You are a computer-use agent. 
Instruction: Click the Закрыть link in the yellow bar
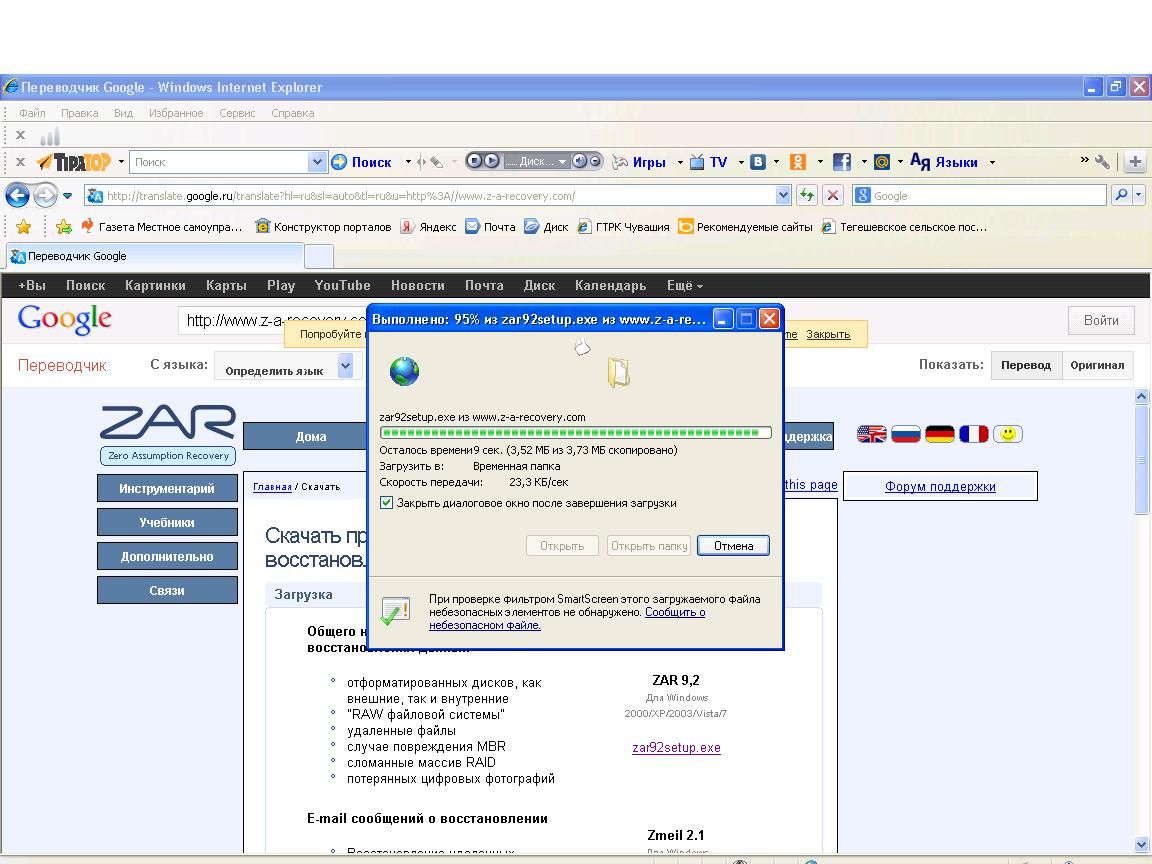pyautogui.click(x=828, y=334)
